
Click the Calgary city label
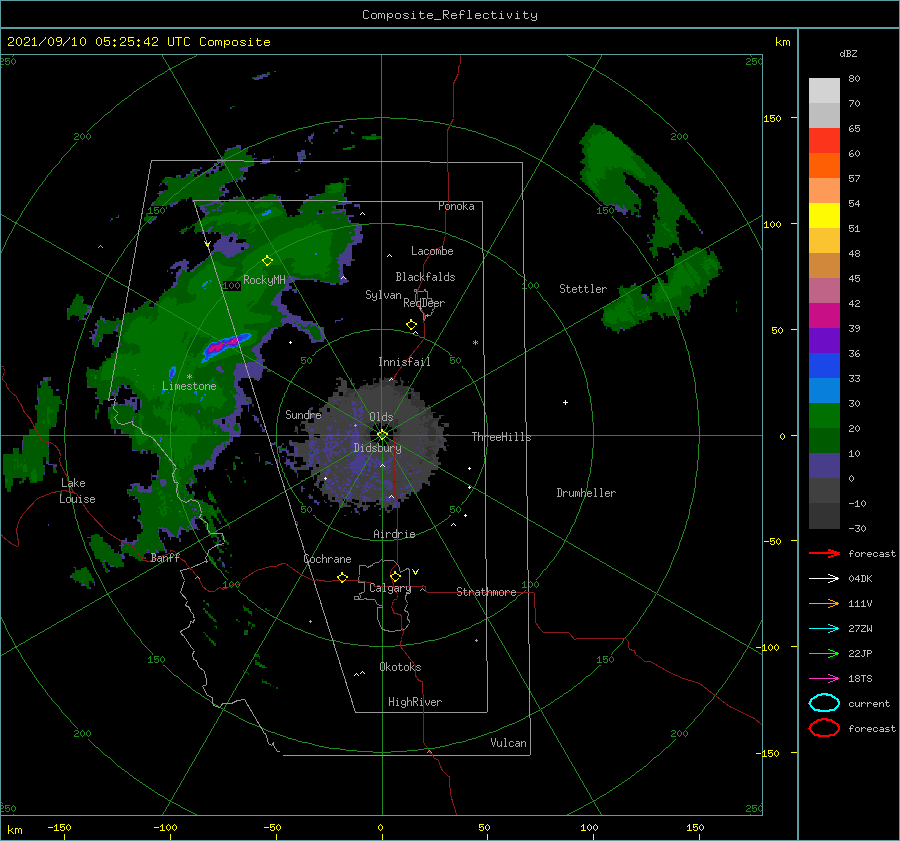tap(390, 588)
